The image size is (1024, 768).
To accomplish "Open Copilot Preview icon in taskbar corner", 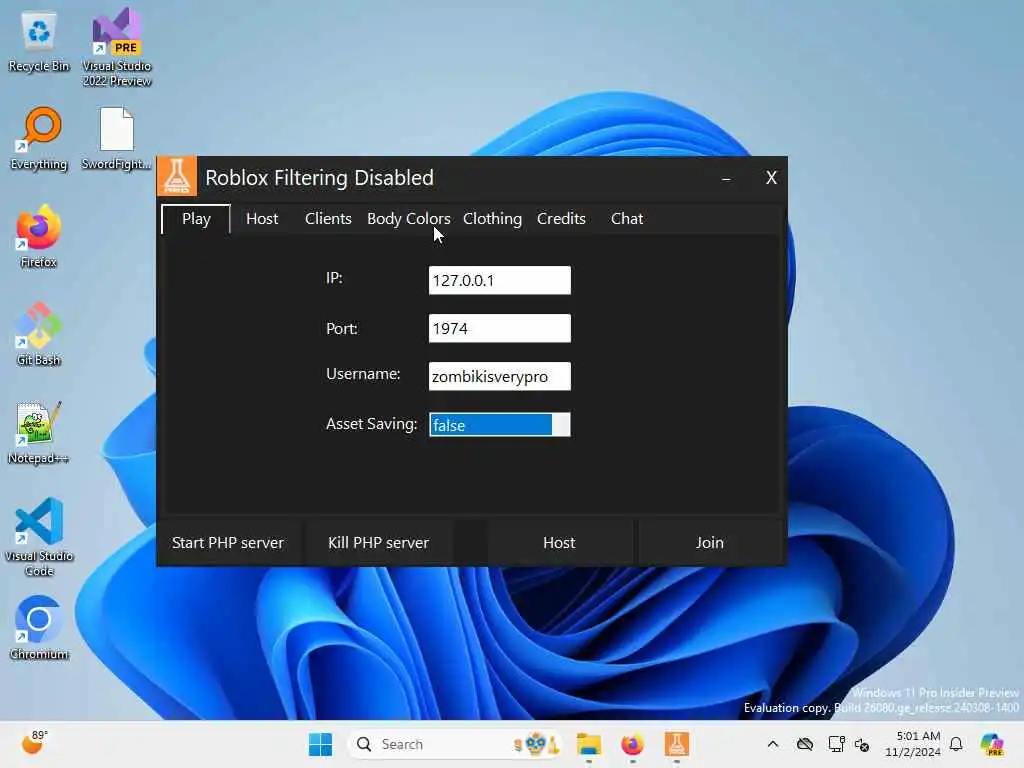I will point(993,744).
